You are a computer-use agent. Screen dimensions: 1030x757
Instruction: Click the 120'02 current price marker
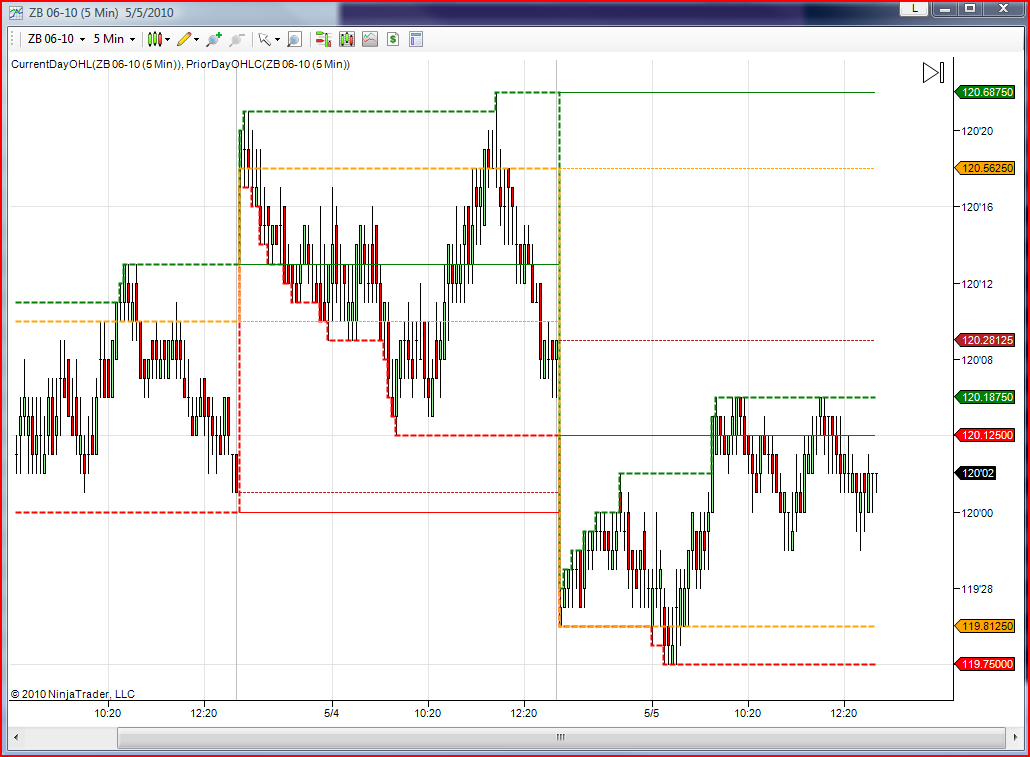(x=975, y=473)
